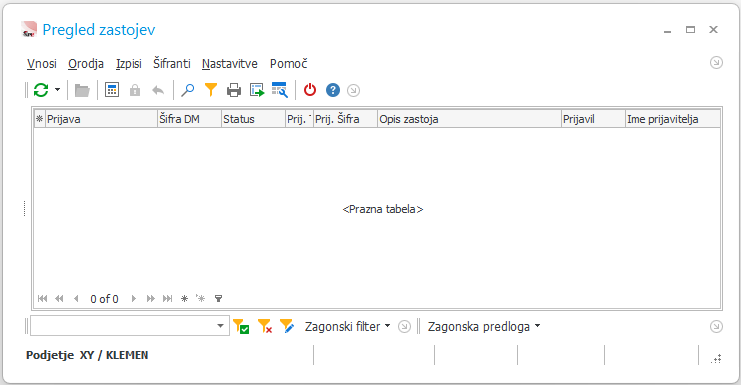
Task: Open the Vnosi menu
Action: coord(42,63)
